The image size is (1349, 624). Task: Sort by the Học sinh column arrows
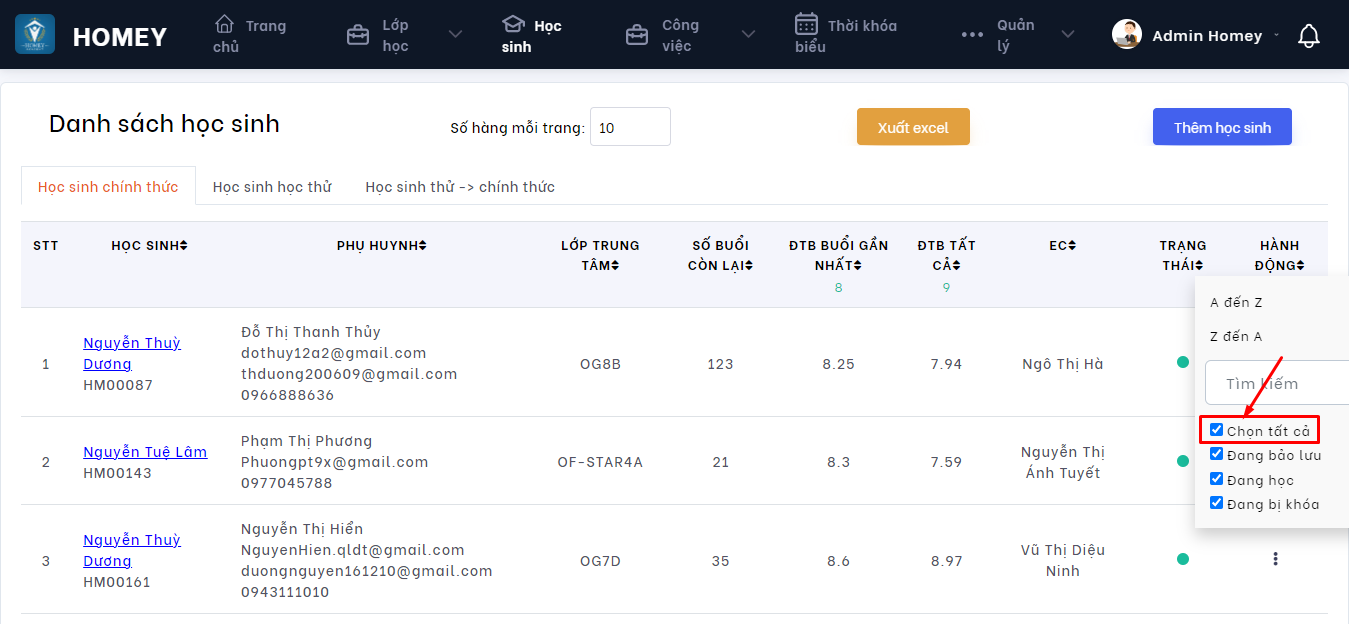(x=184, y=246)
